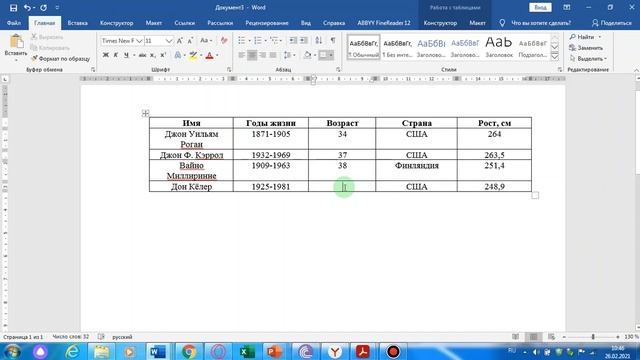Image resolution: width=640 pixels, height=360 pixels.
Task: Toggle italic (К) formatting
Action: click(x=116, y=55)
